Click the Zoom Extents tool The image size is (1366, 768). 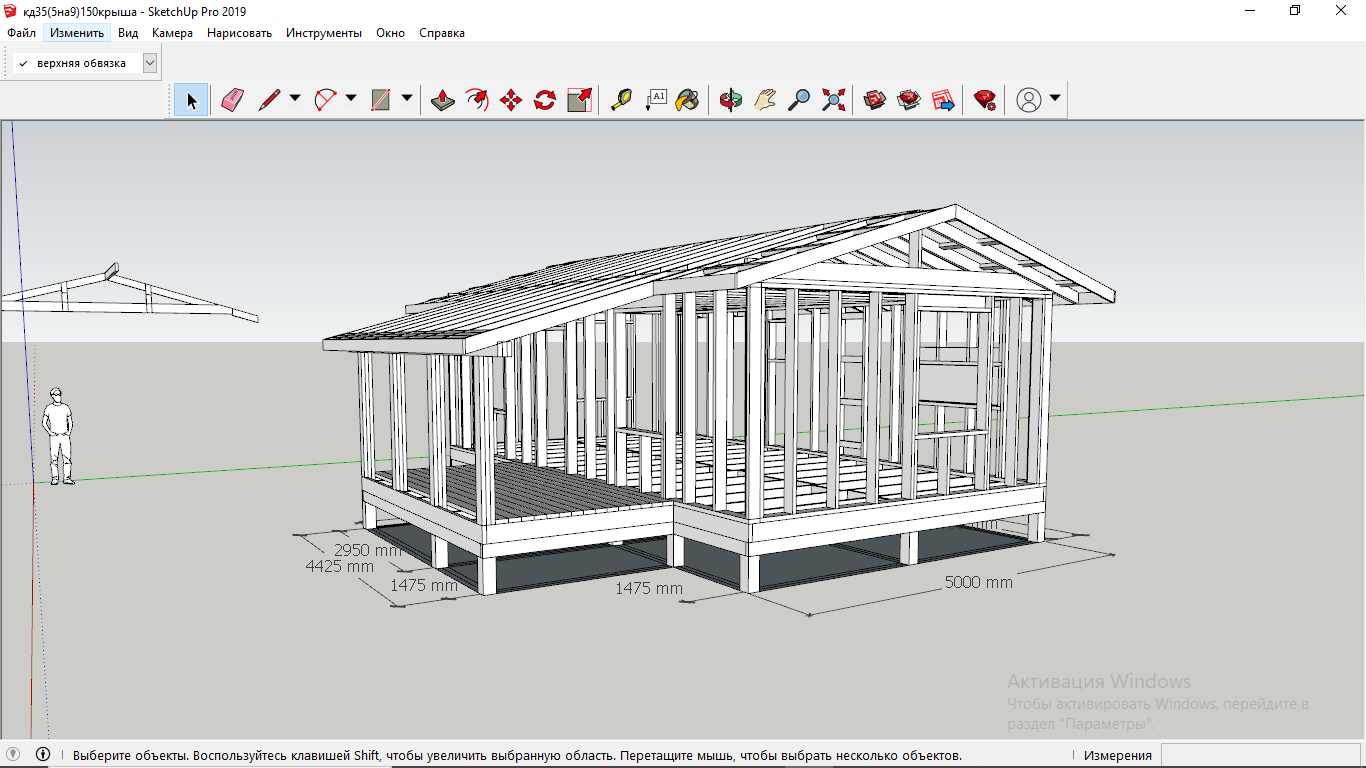pos(833,99)
